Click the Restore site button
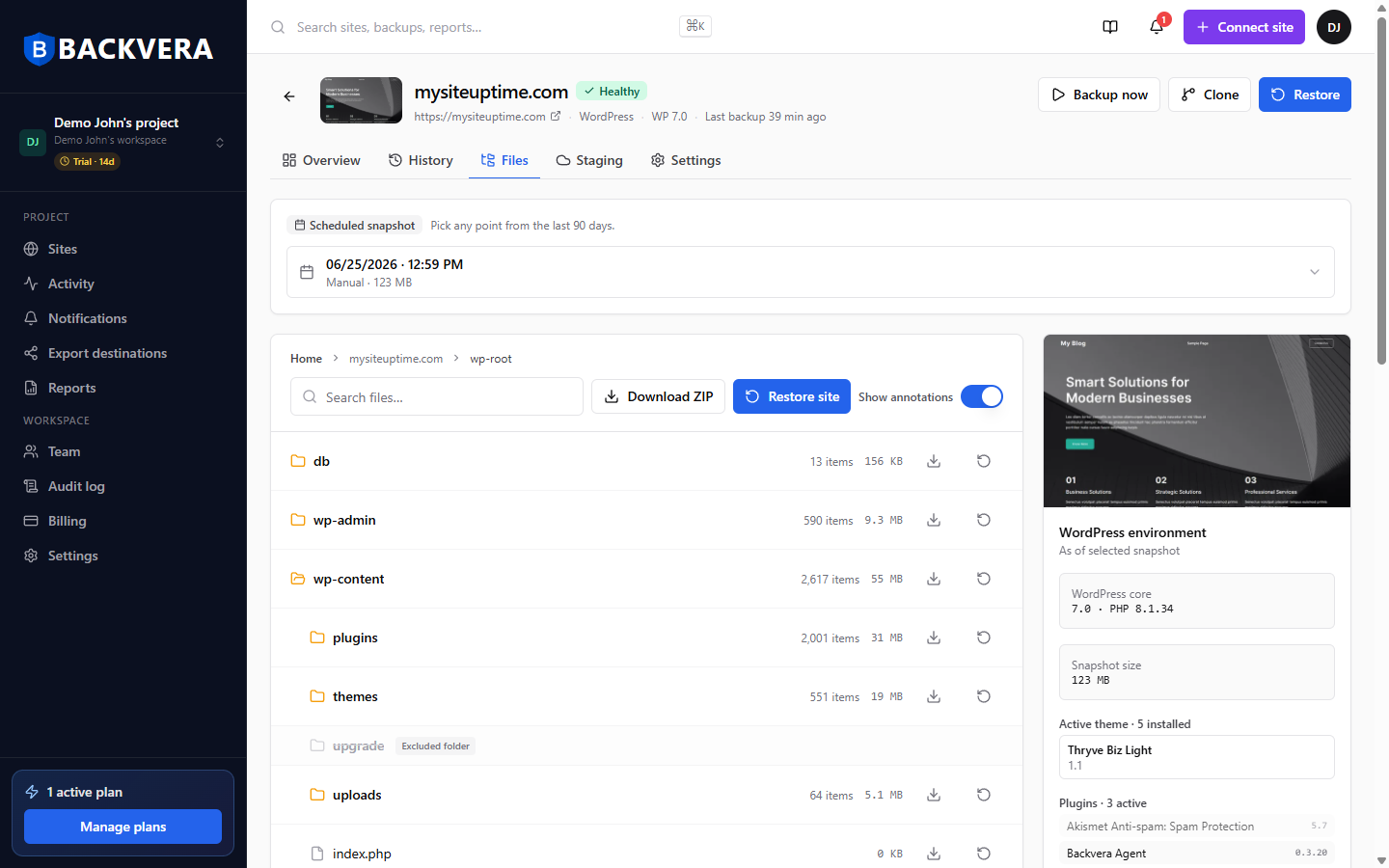The width and height of the screenshot is (1389, 868). (x=792, y=396)
